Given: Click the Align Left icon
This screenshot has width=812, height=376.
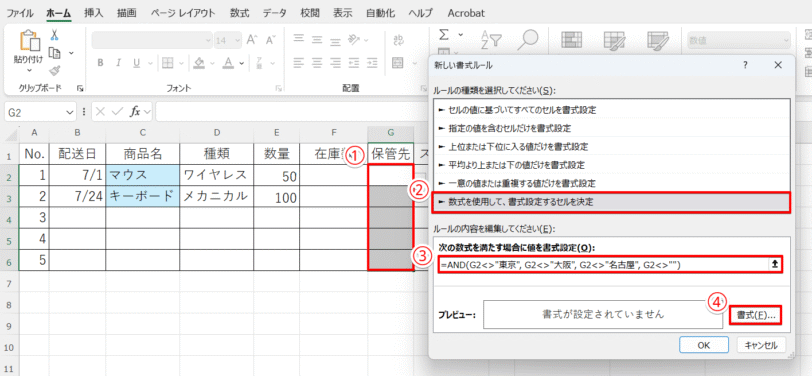Looking at the screenshot, I should click(x=299, y=63).
